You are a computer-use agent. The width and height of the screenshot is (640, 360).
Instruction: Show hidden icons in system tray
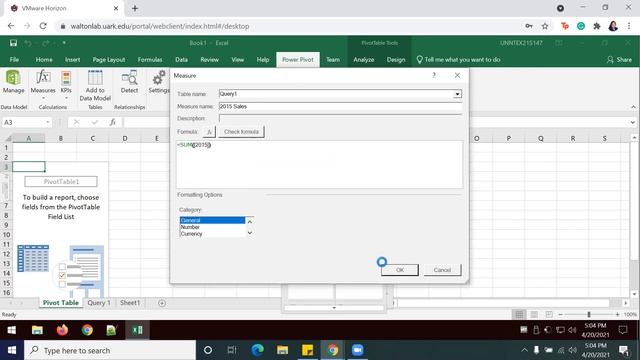[x=524, y=350]
